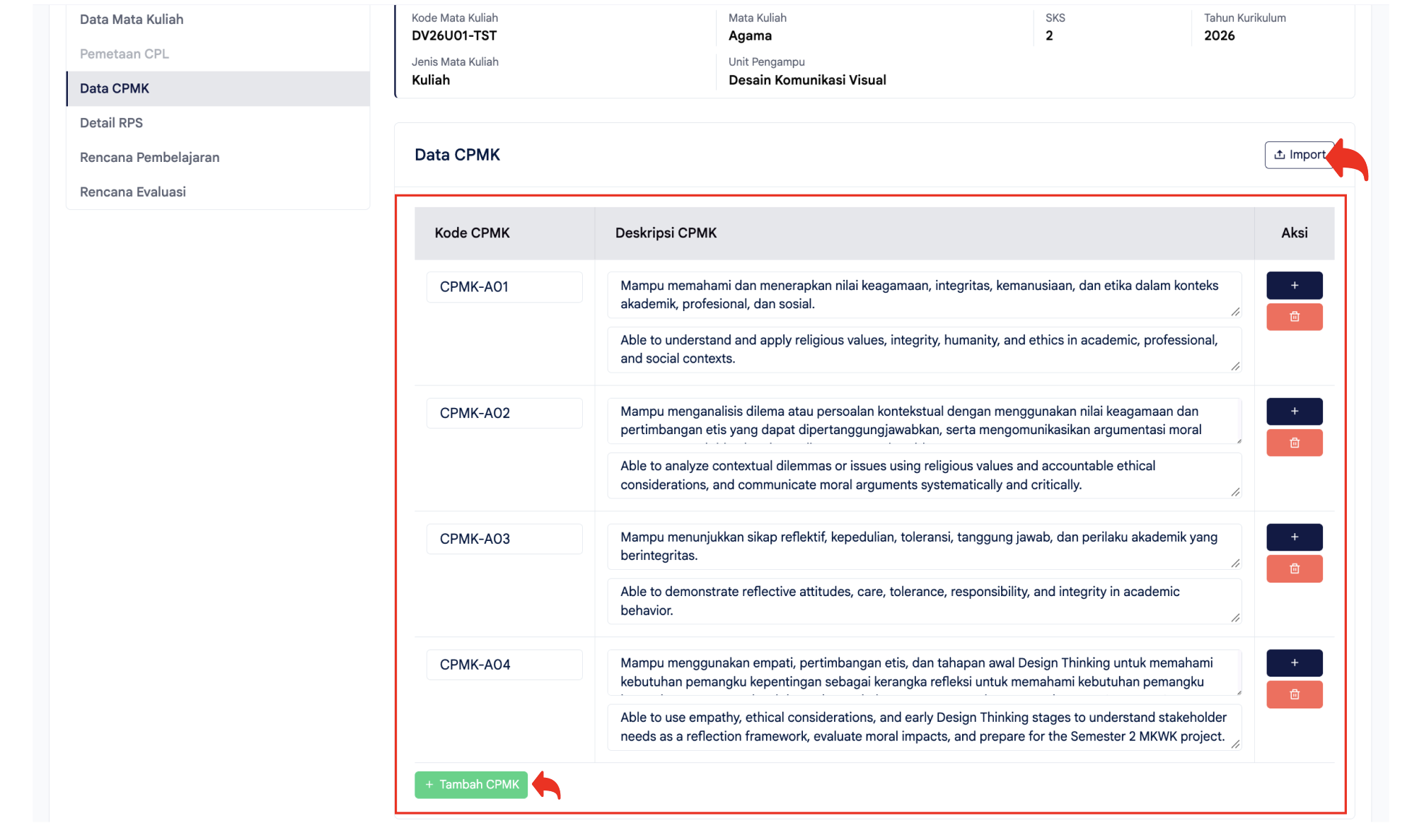The image size is (1412, 840).
Task: Click the course code DV26U01-TST
Action: 454,36
